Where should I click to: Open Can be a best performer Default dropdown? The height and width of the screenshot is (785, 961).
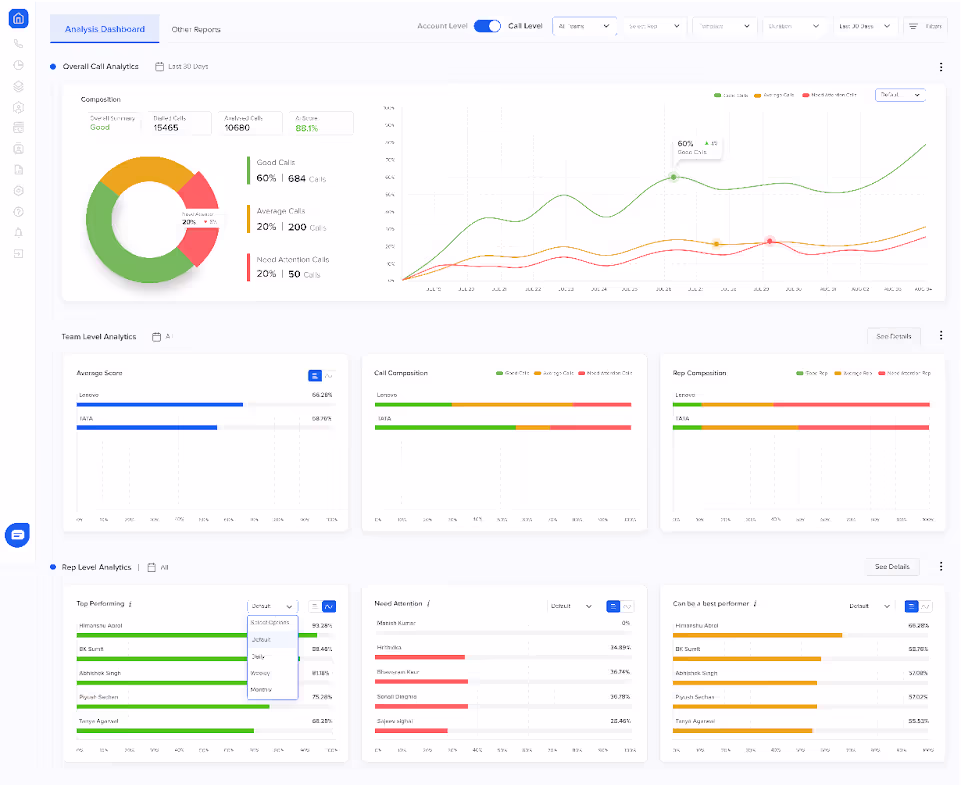(869, 607)
